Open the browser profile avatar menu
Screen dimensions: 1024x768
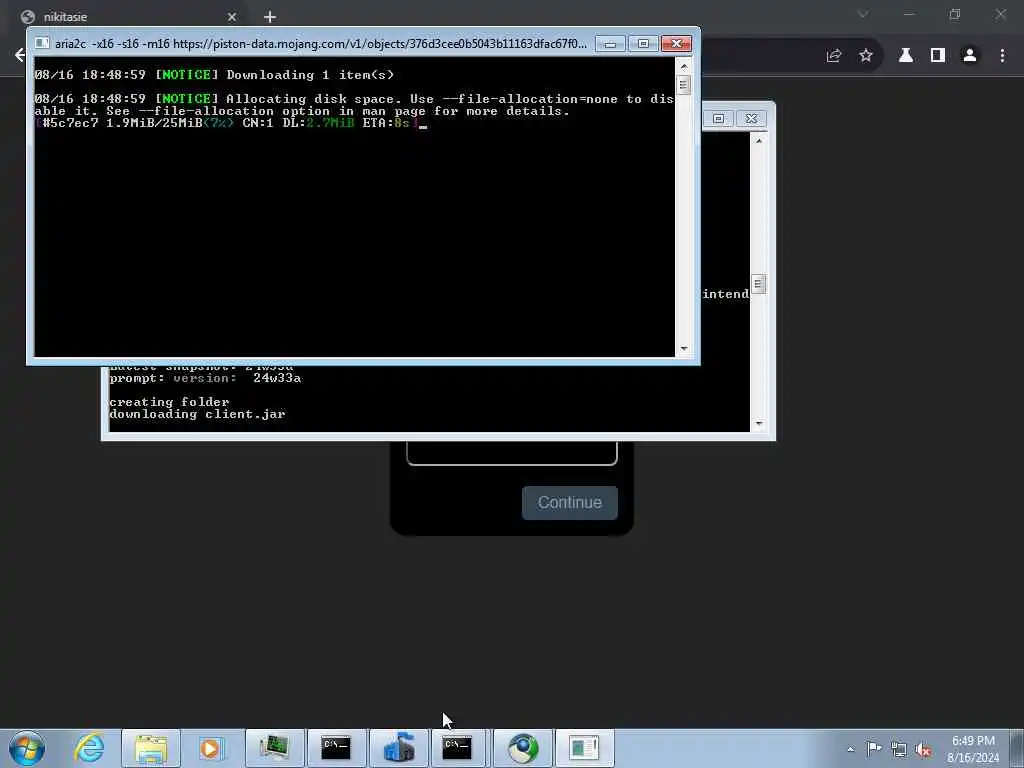(x=970, y=56)
